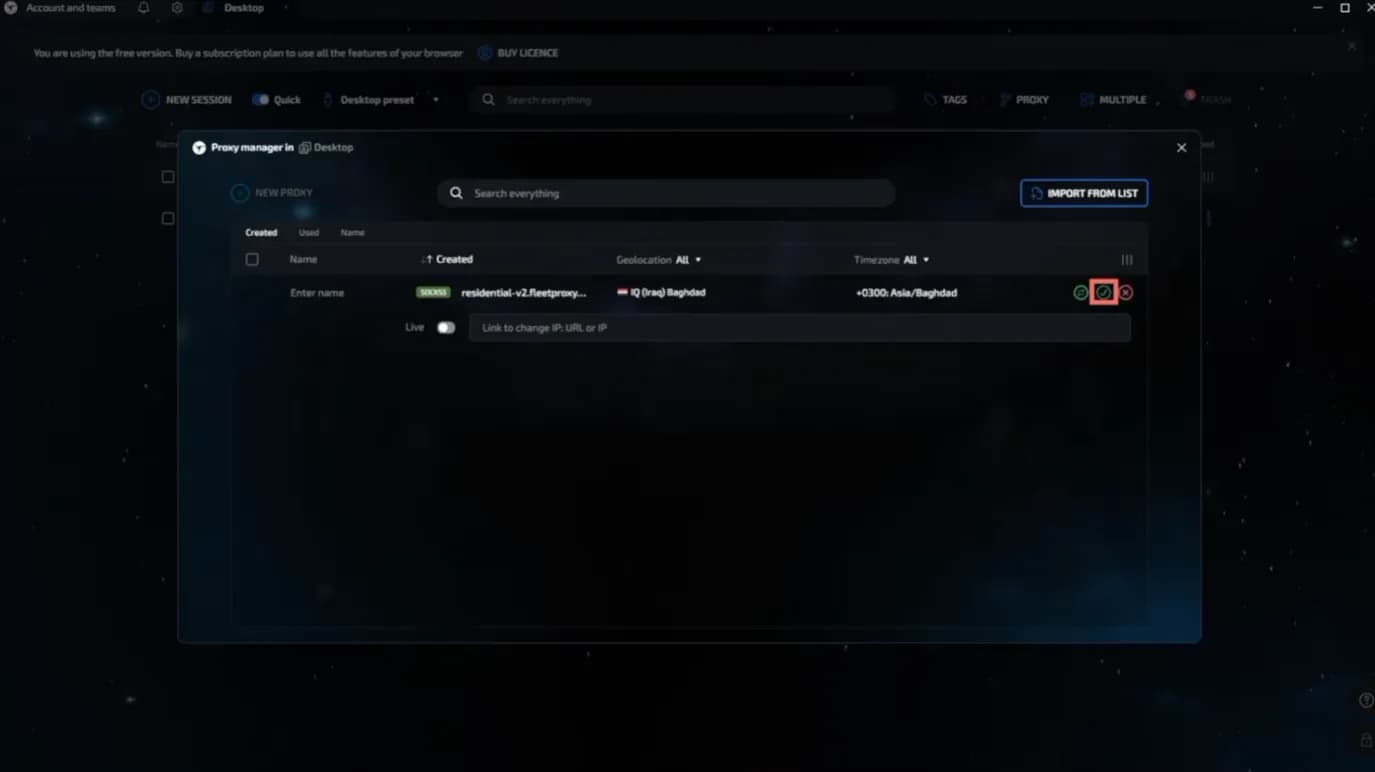
Task: Open column settings icon in proxy manager
Action: pyautogui.click(x=1127, y=260)
